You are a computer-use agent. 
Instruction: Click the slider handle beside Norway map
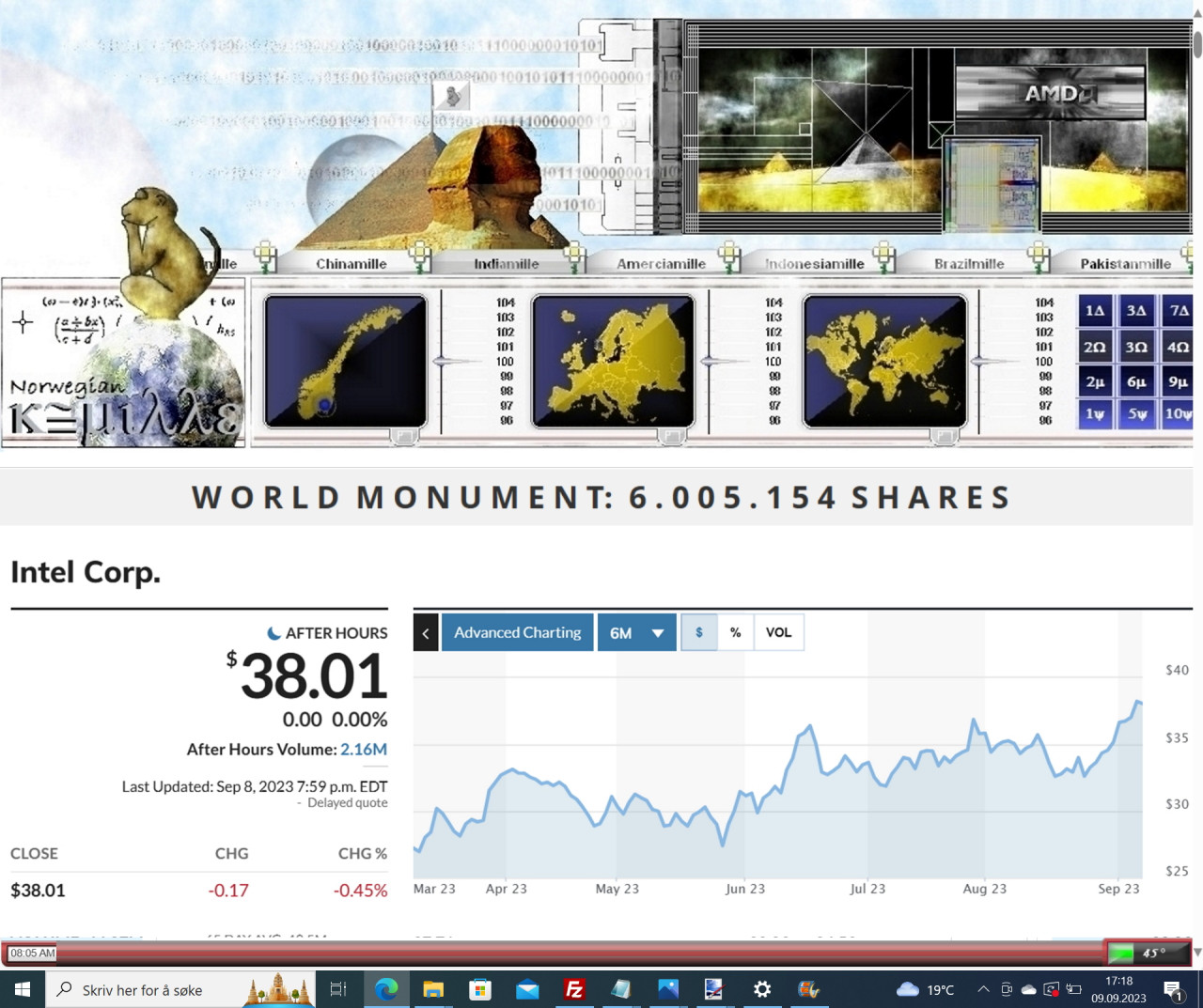tap(444, 361)
